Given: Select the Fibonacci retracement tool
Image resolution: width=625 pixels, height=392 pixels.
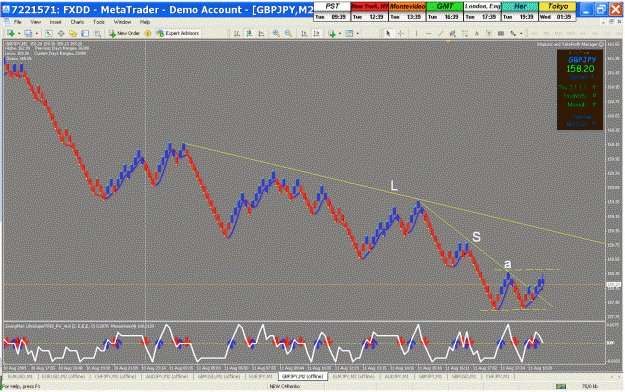Looking at the screenshot, I should tap(465, 34).
